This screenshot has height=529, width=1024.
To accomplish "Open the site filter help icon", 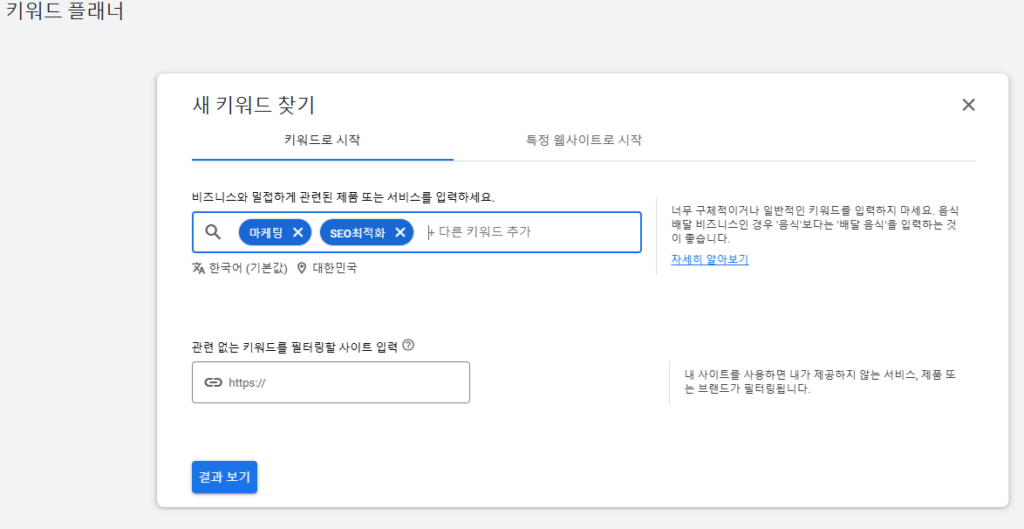I will click(x=408, y=345).
